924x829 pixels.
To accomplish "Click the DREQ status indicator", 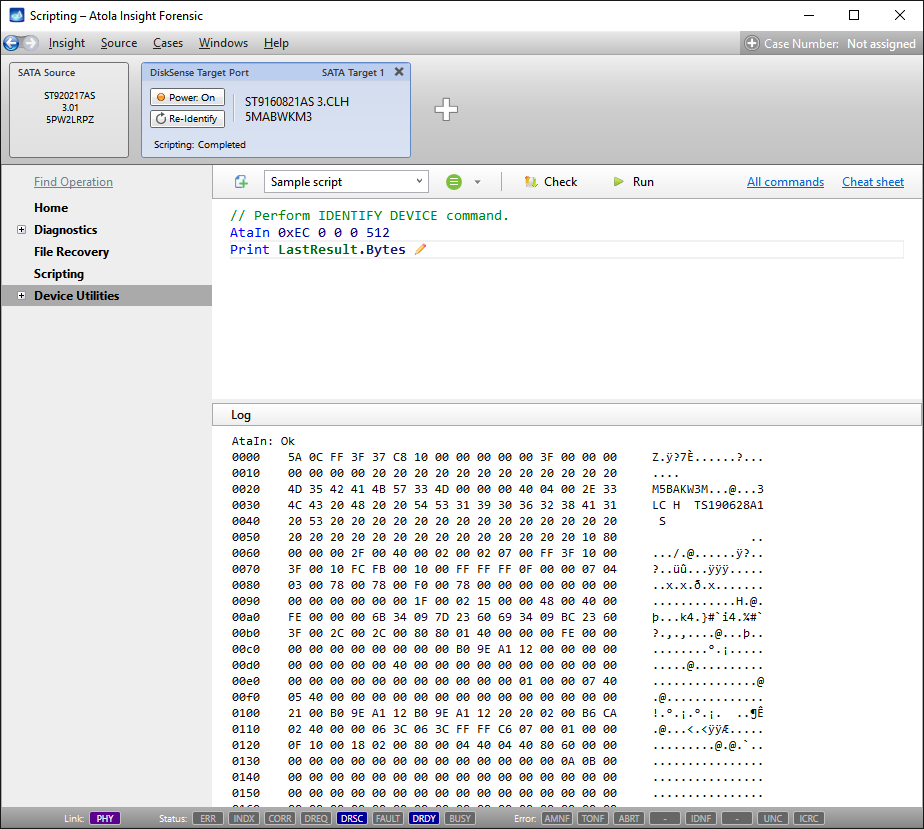I will (316, 818).
